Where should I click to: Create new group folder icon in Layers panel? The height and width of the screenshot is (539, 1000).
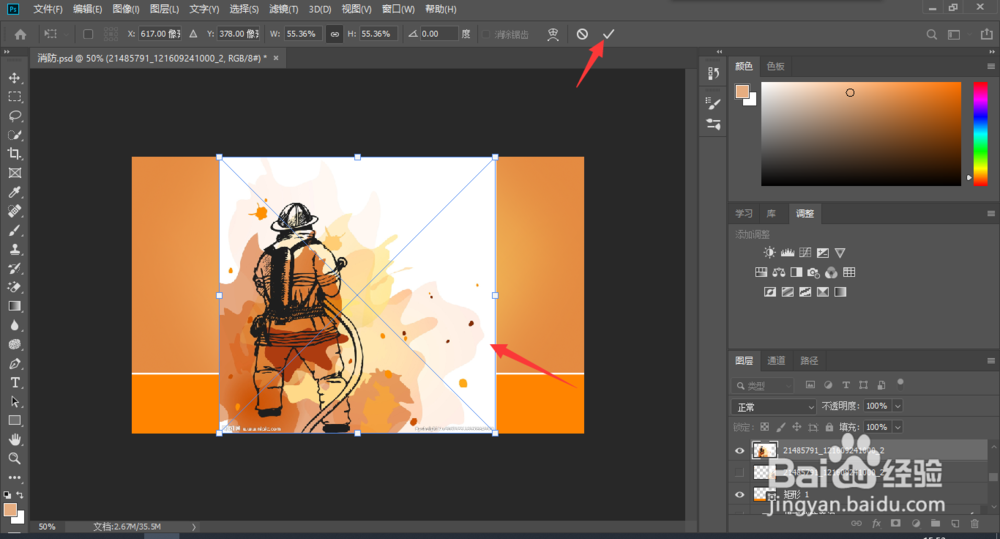tap(935, 524)
